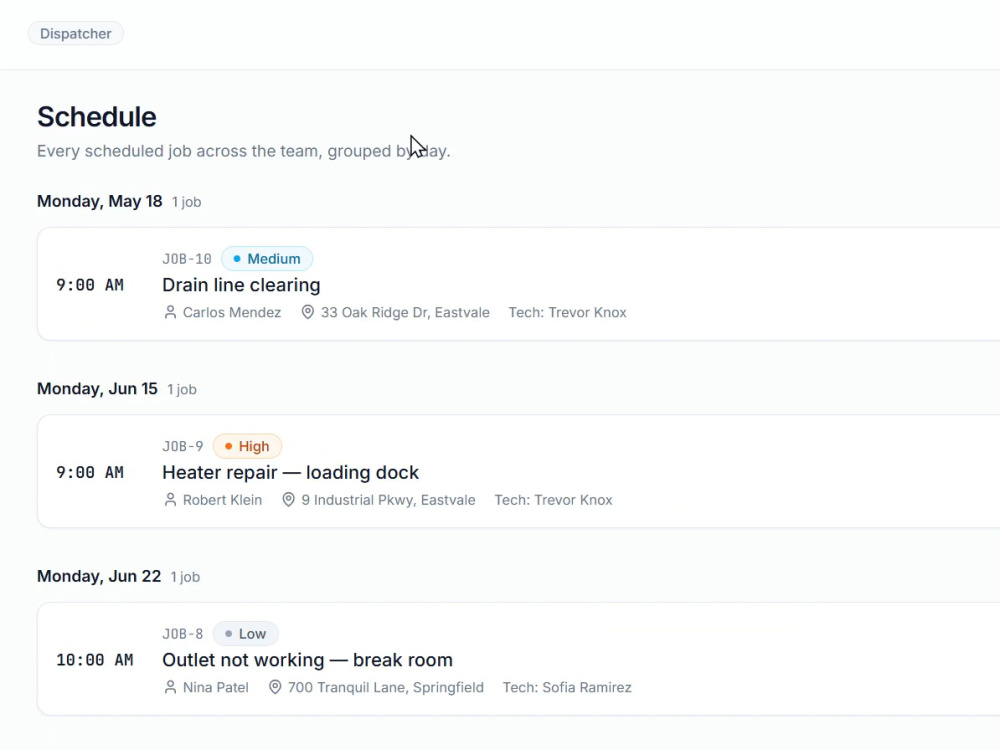Click the location pin before 9 Industrial Pkwy

(x=288, y=500)
